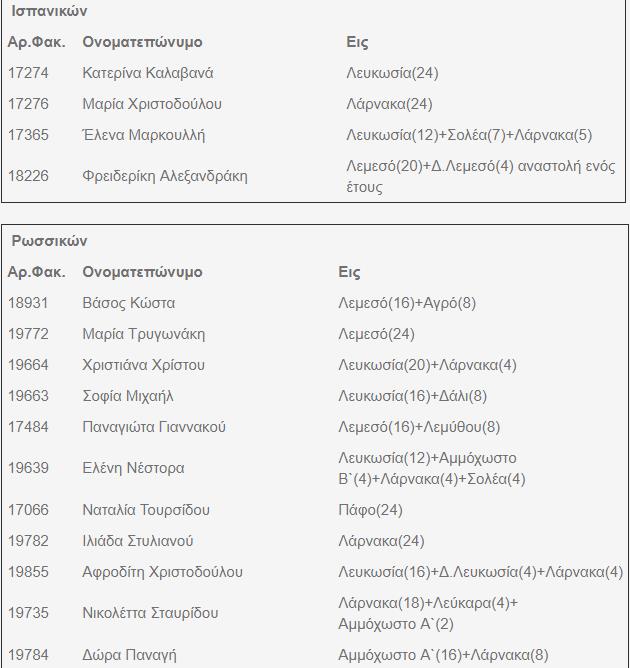Viewport: 630px width, 668px height.
Task: Click file number 18226
Action: click(x=28, y=176)
